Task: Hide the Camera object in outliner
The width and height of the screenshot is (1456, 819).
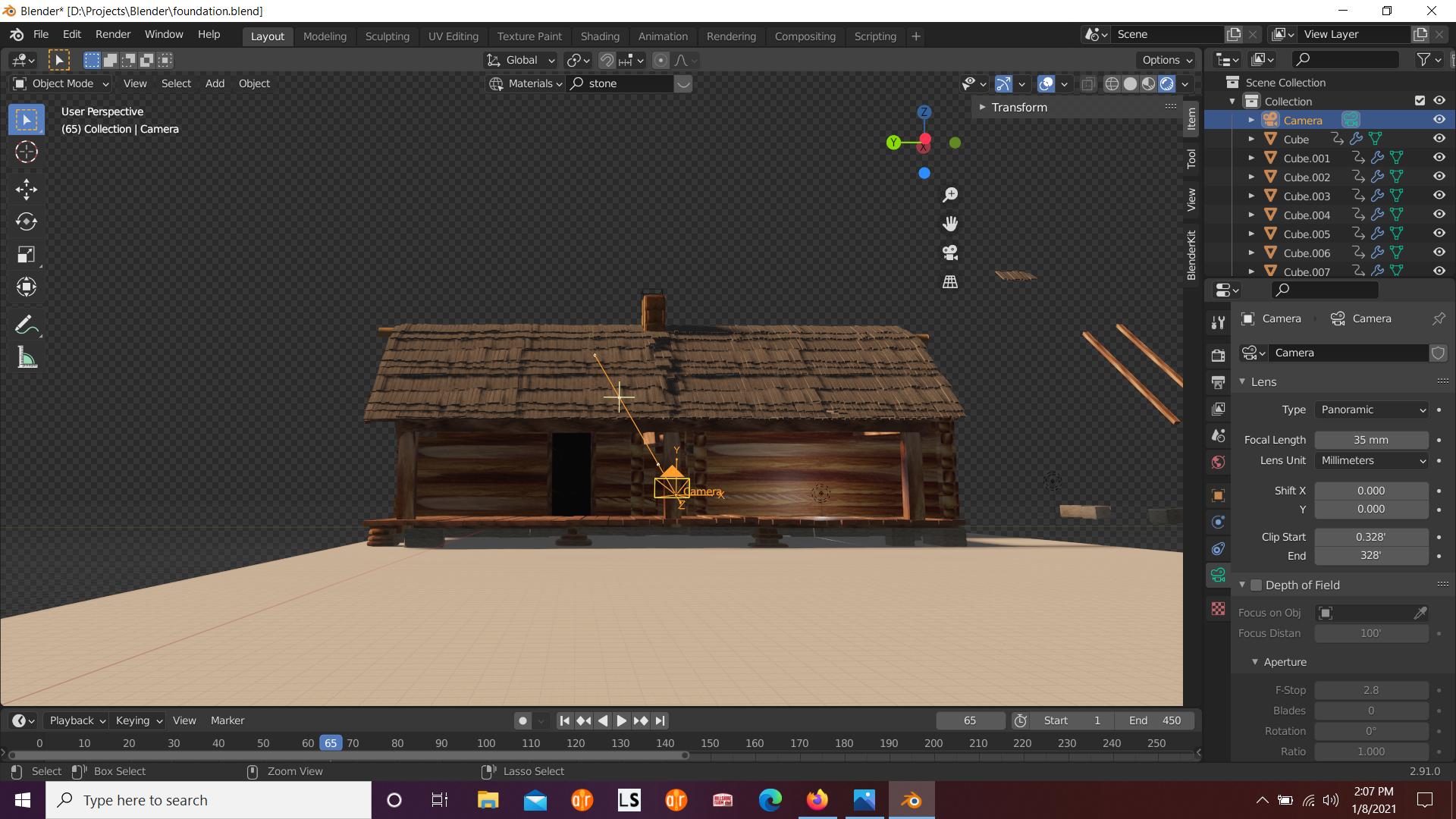Action: pos(1439,120)
